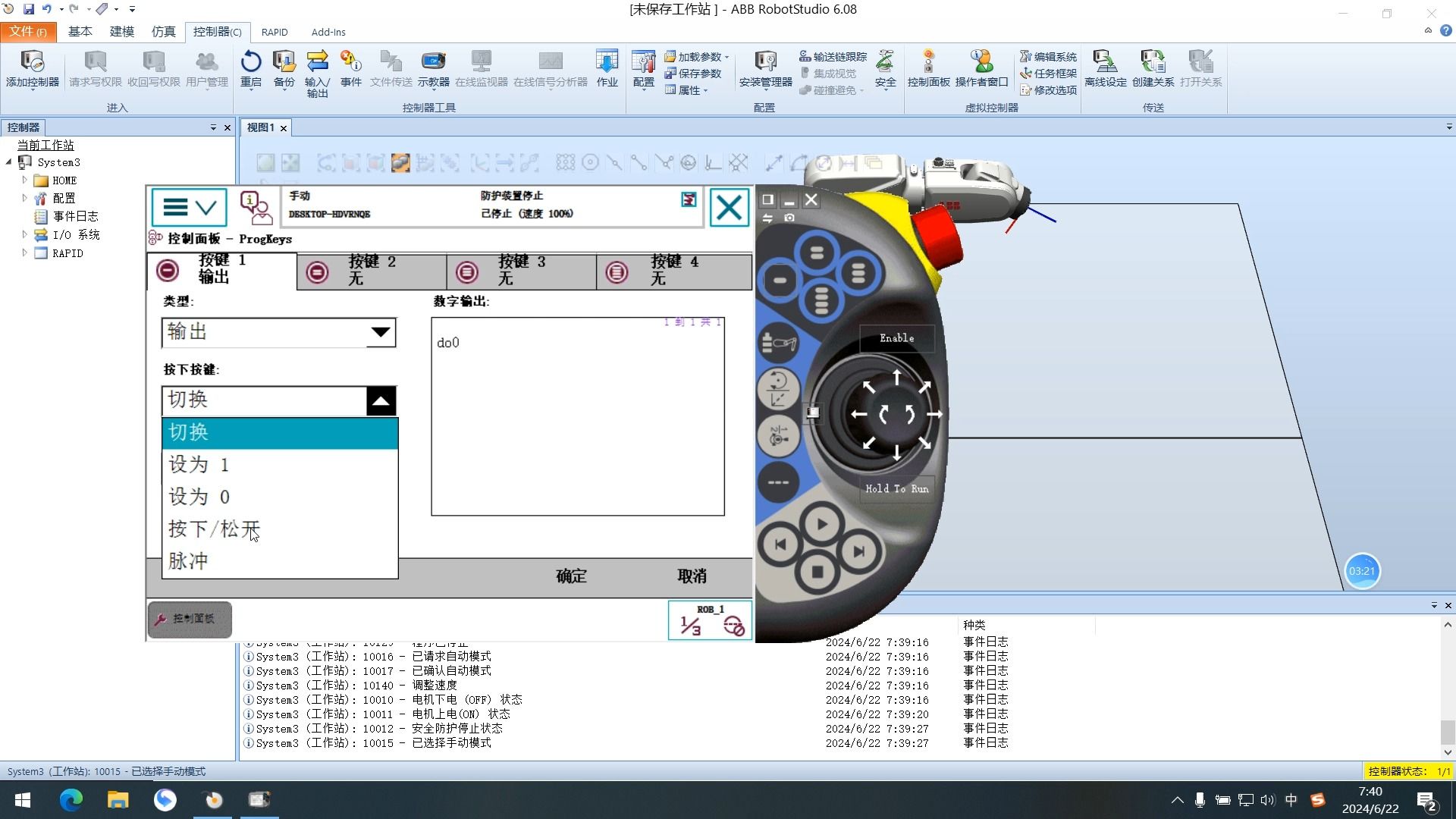Open the 输入/输出 I/O tool
The height and width of the screenshot is (819, 1456).
click(x=317, y=73)
